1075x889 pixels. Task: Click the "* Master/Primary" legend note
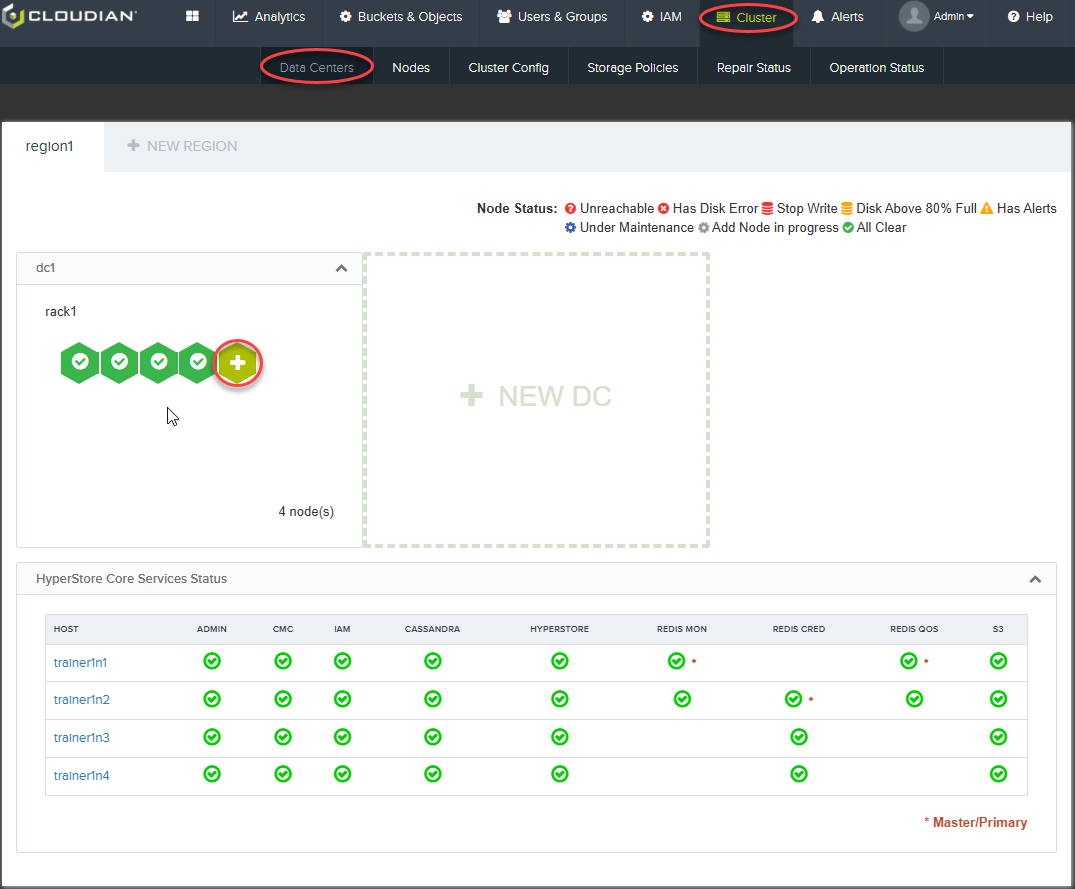pos(975,822)
